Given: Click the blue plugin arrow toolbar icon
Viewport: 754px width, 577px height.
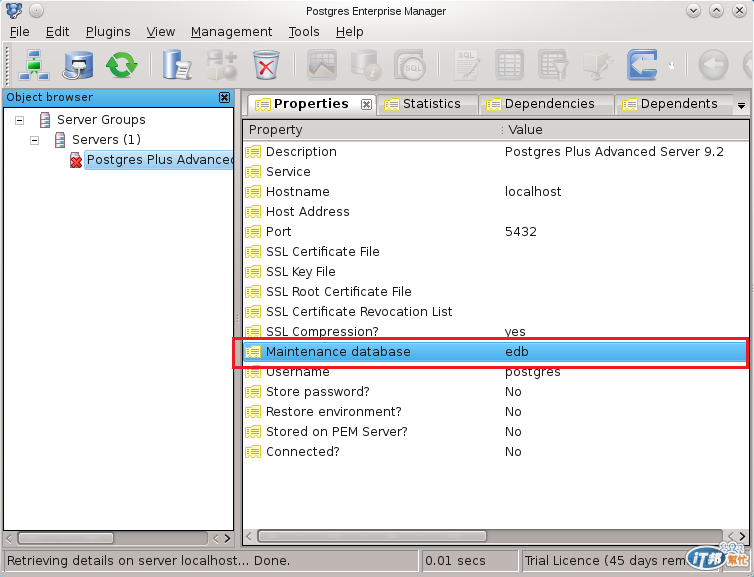Looking at the screenshot, I should 642,65.
